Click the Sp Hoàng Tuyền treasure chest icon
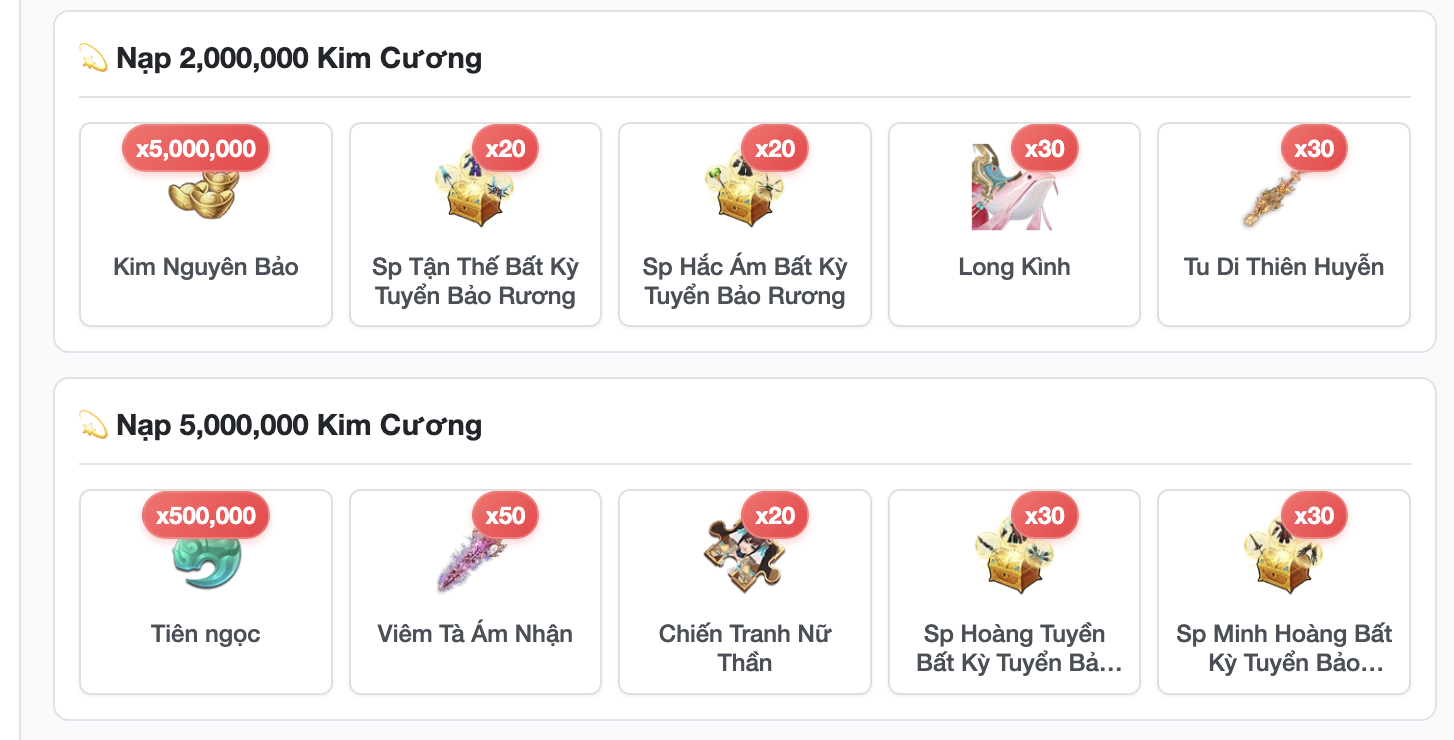This screenshot has height=740, width=1454. (1014, 555)
